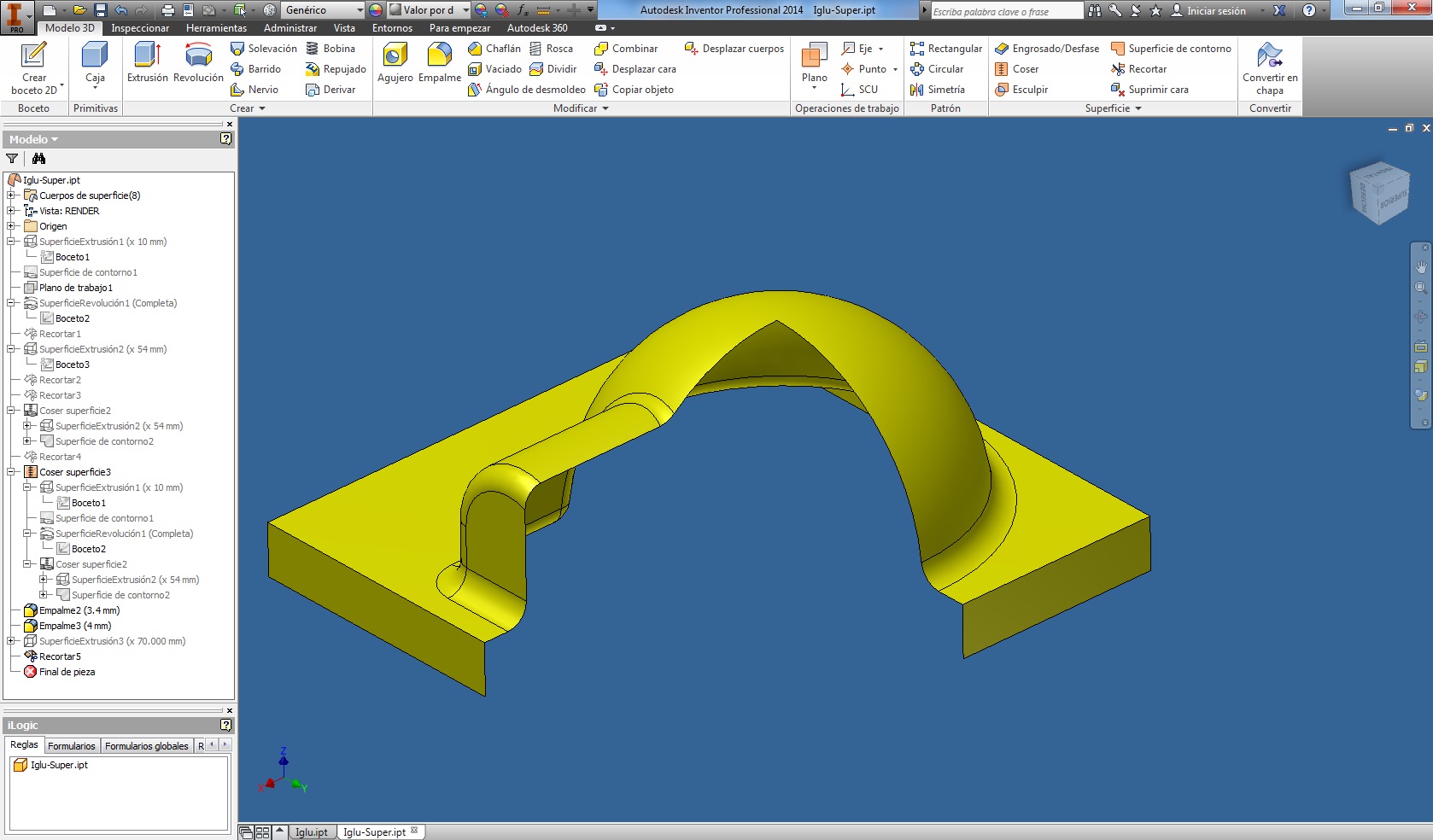Open the Entornos ribbon tab
The width and height of the screenshot is (1433, 840).
point(392,28)
